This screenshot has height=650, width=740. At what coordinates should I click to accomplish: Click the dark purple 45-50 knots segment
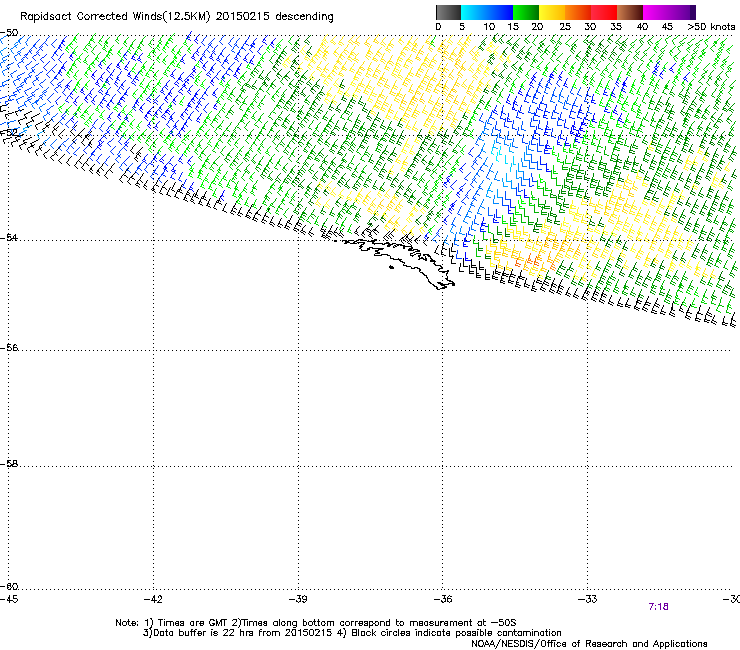coord(682,12)
